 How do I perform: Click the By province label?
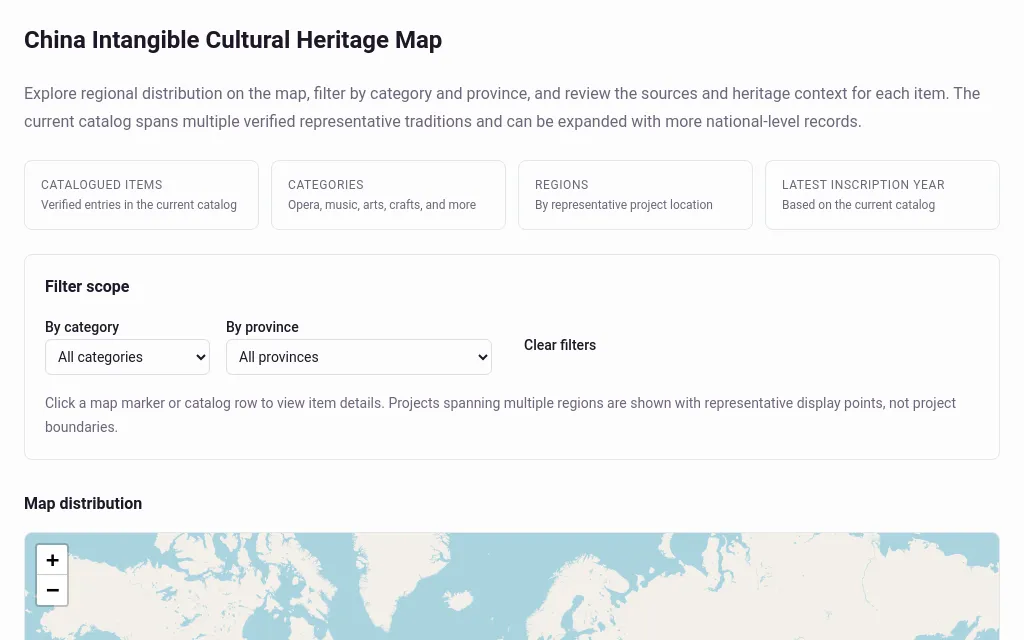pyautogui.click(x=262, y=327)
